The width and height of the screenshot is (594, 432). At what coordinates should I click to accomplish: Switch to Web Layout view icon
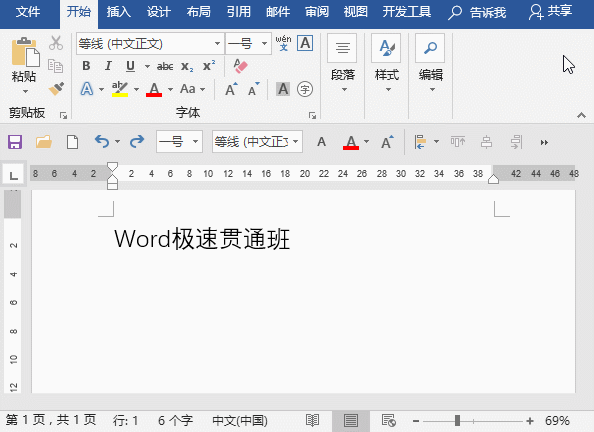(x=389, y=420)
